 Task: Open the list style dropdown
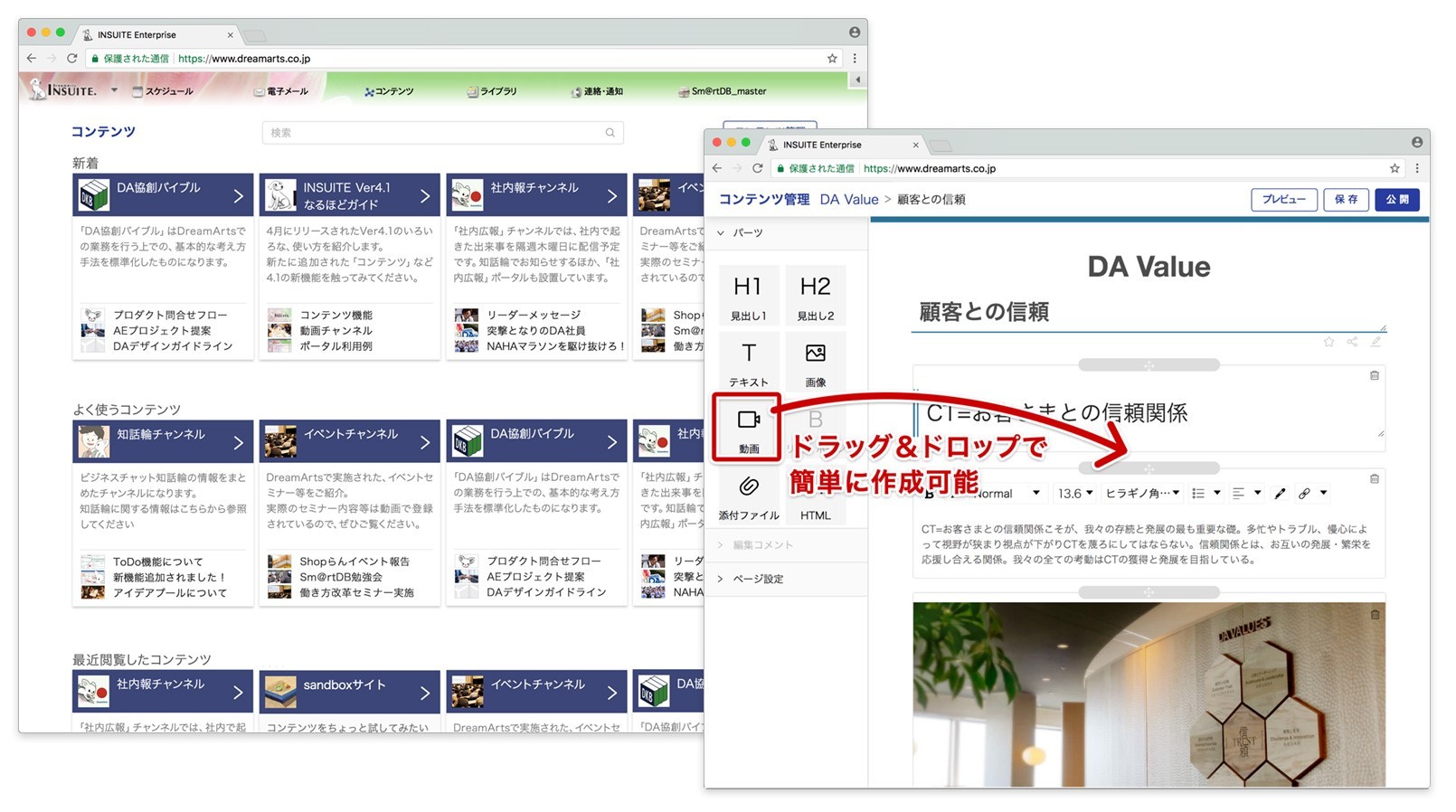click(x=1206, y=494)
